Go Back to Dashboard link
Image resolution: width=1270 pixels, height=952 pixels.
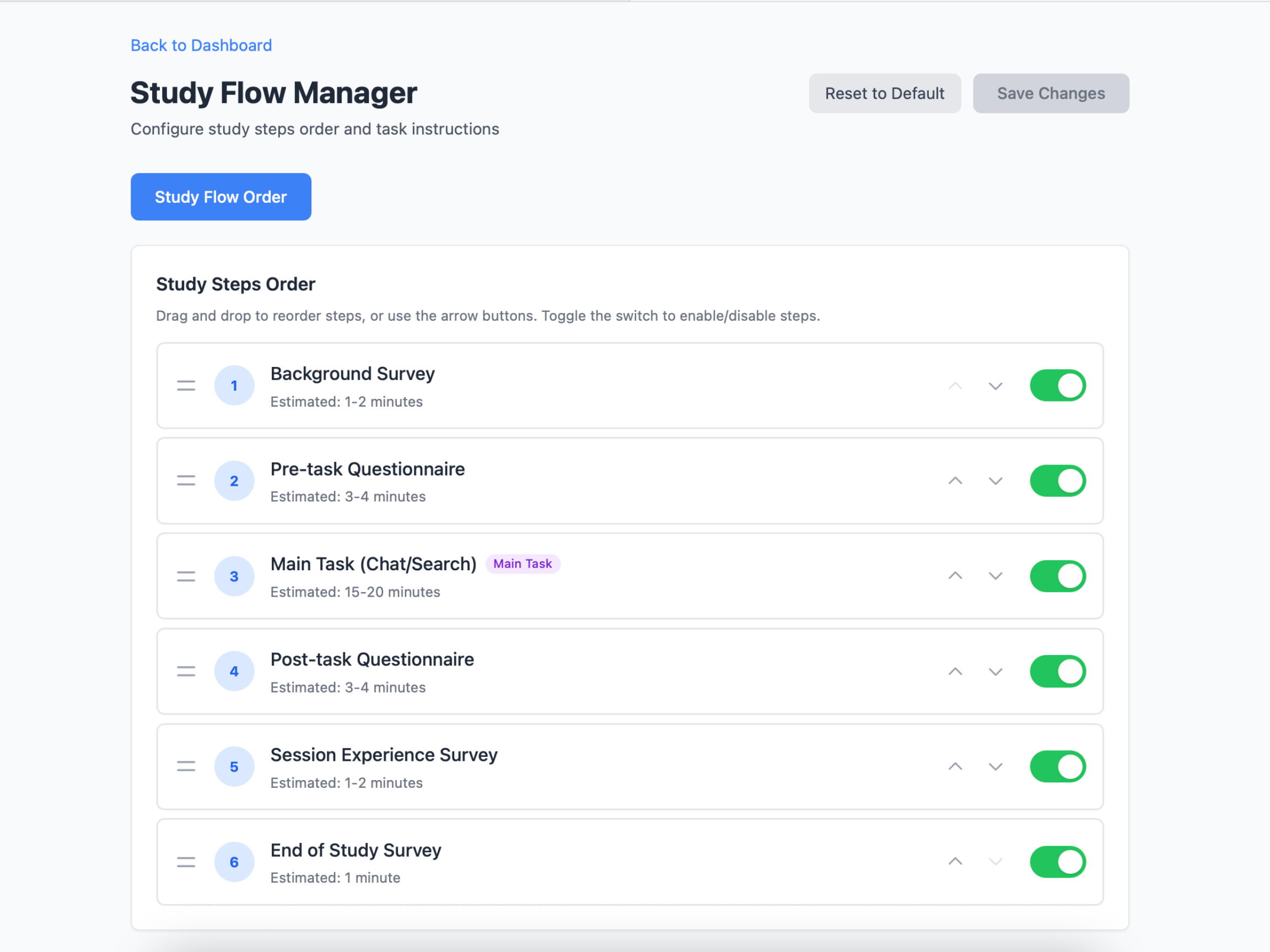(202, 45)
